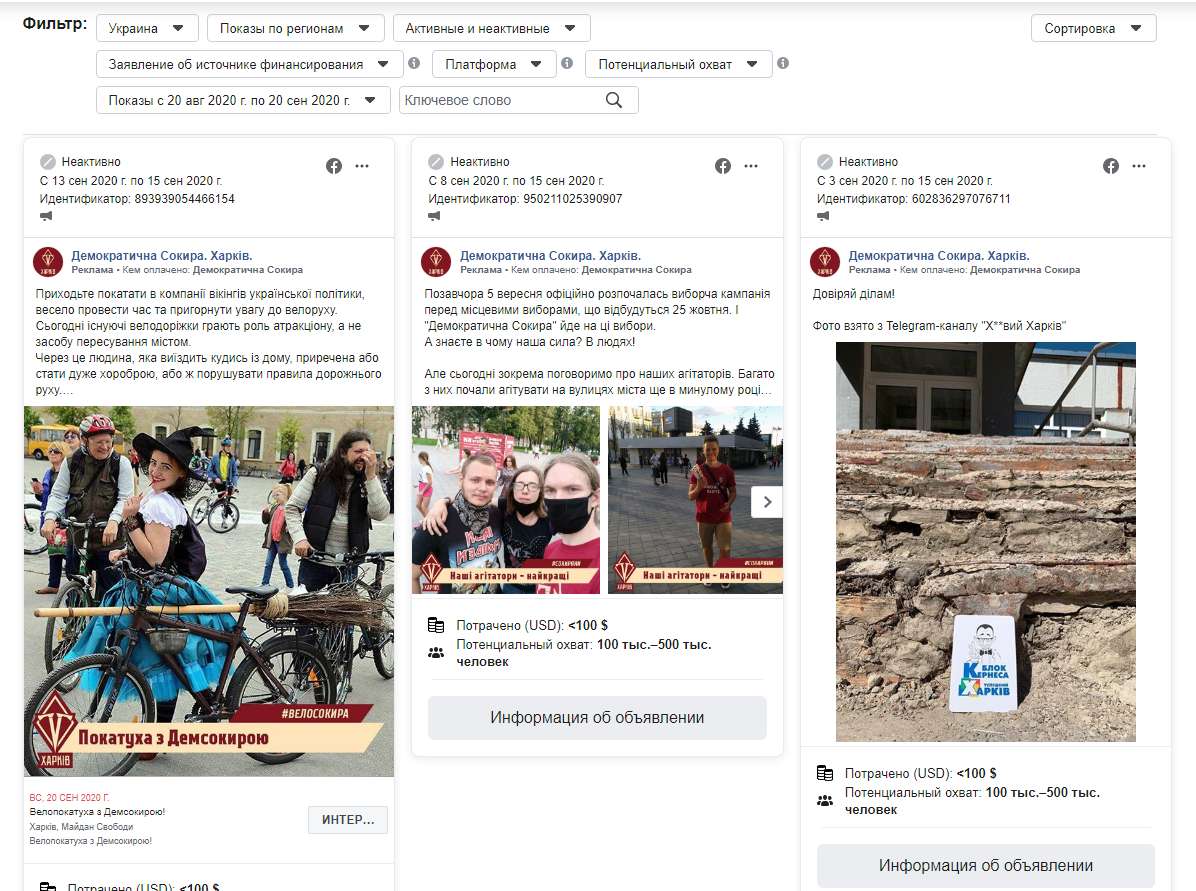The width and height of the screenshot is (1196, 891).
Task: Click info icon next to funding source filter
Action: tap(414, 64)
